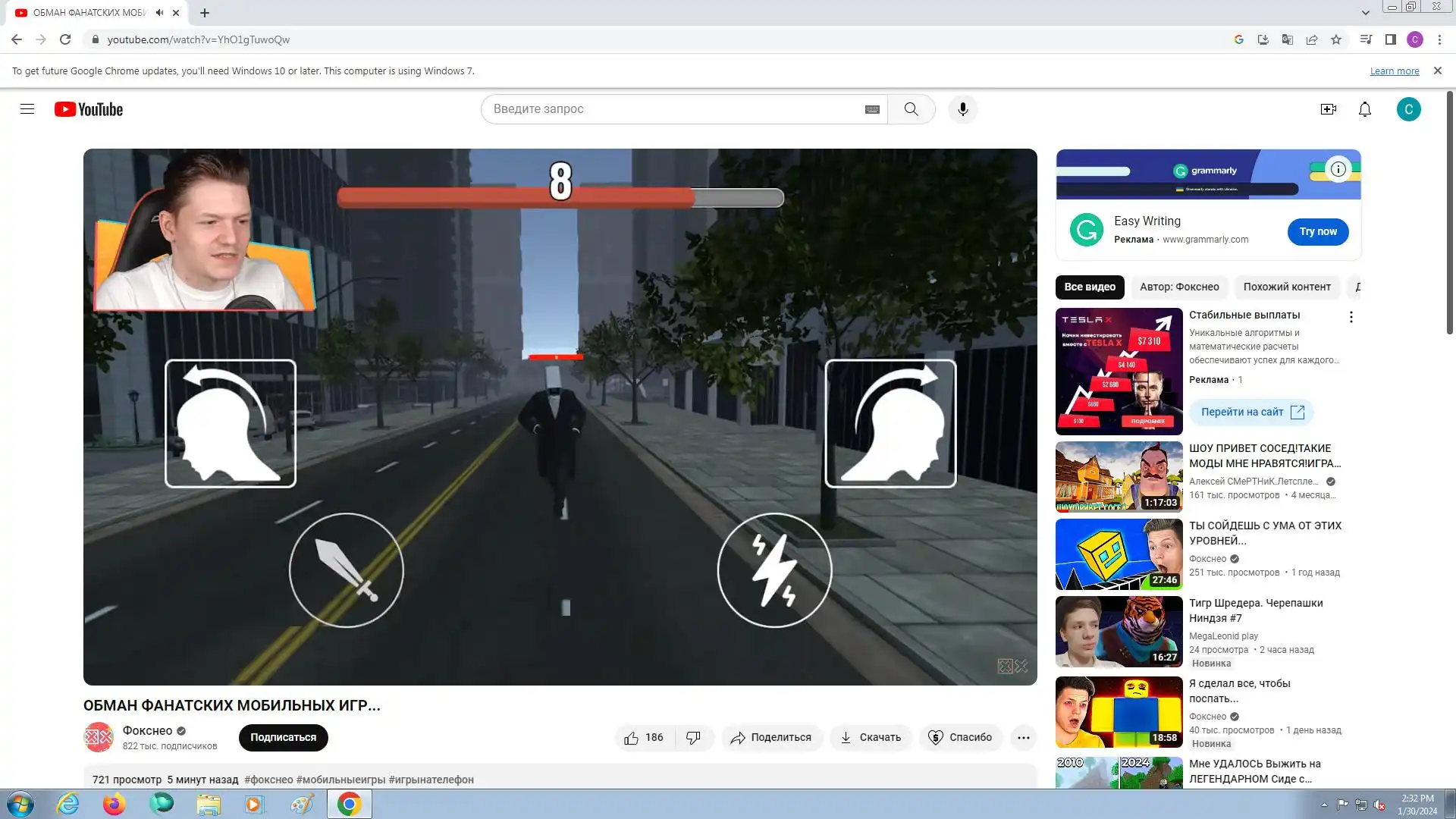Open the notifications bell
The width and height of the screenshot is (1456, 819).
[1364, 109]
